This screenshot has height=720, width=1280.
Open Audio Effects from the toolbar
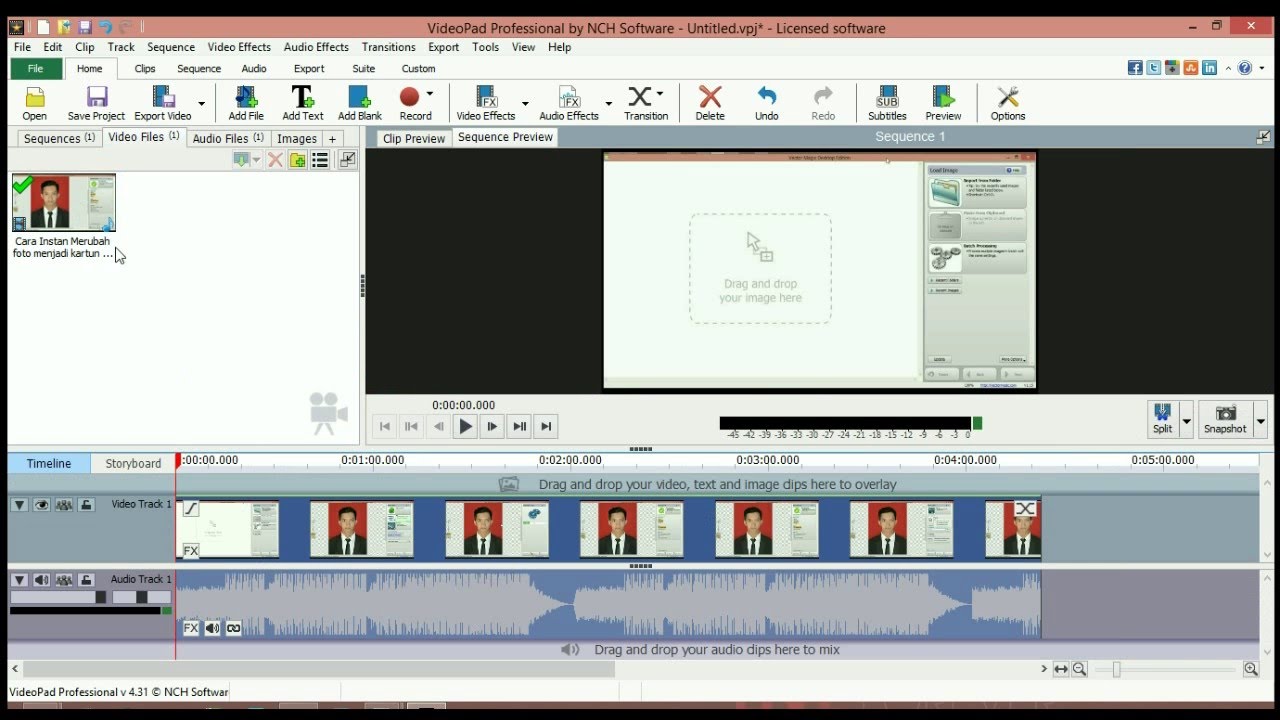coord(569,103)
